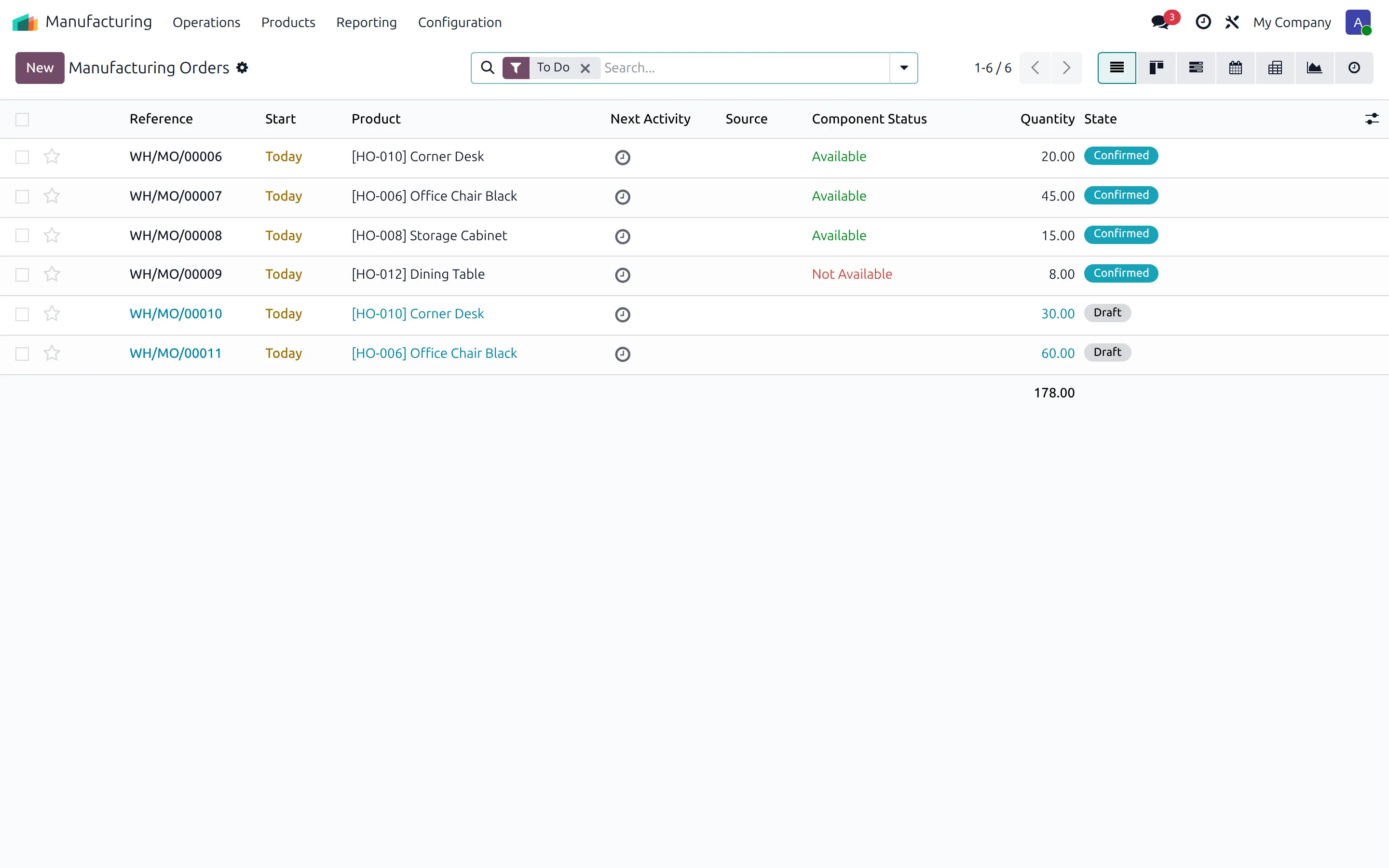This screenshot has height=868, width=1389.
Task: Check the WH/MO/00010 row checkbox
Action: click(x=22, y=314)
